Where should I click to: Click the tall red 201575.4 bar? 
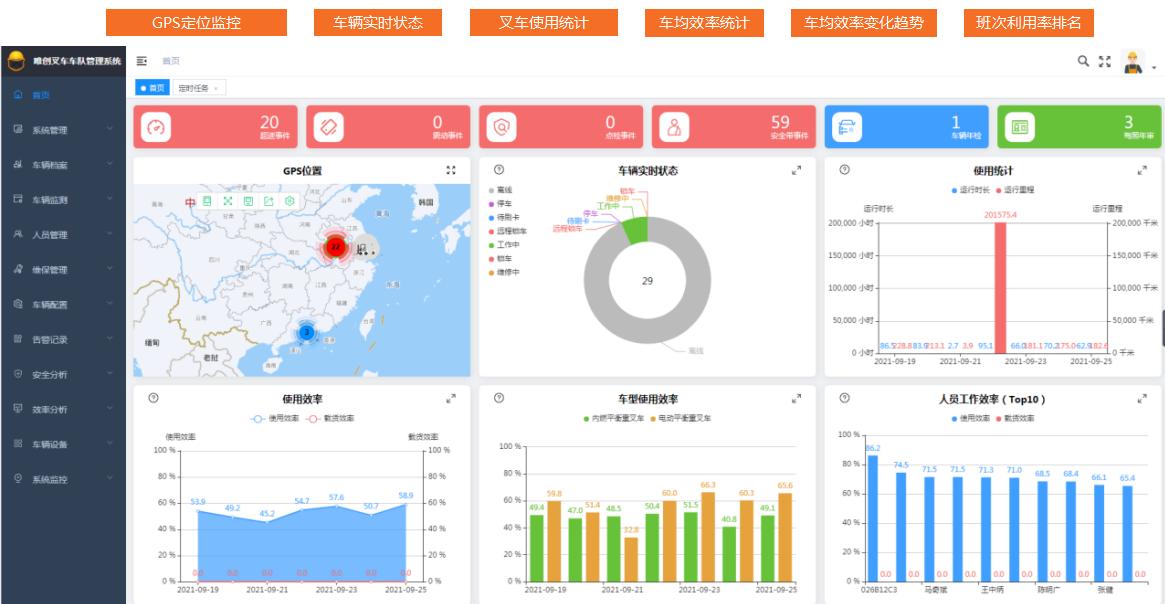point(1000,287)
